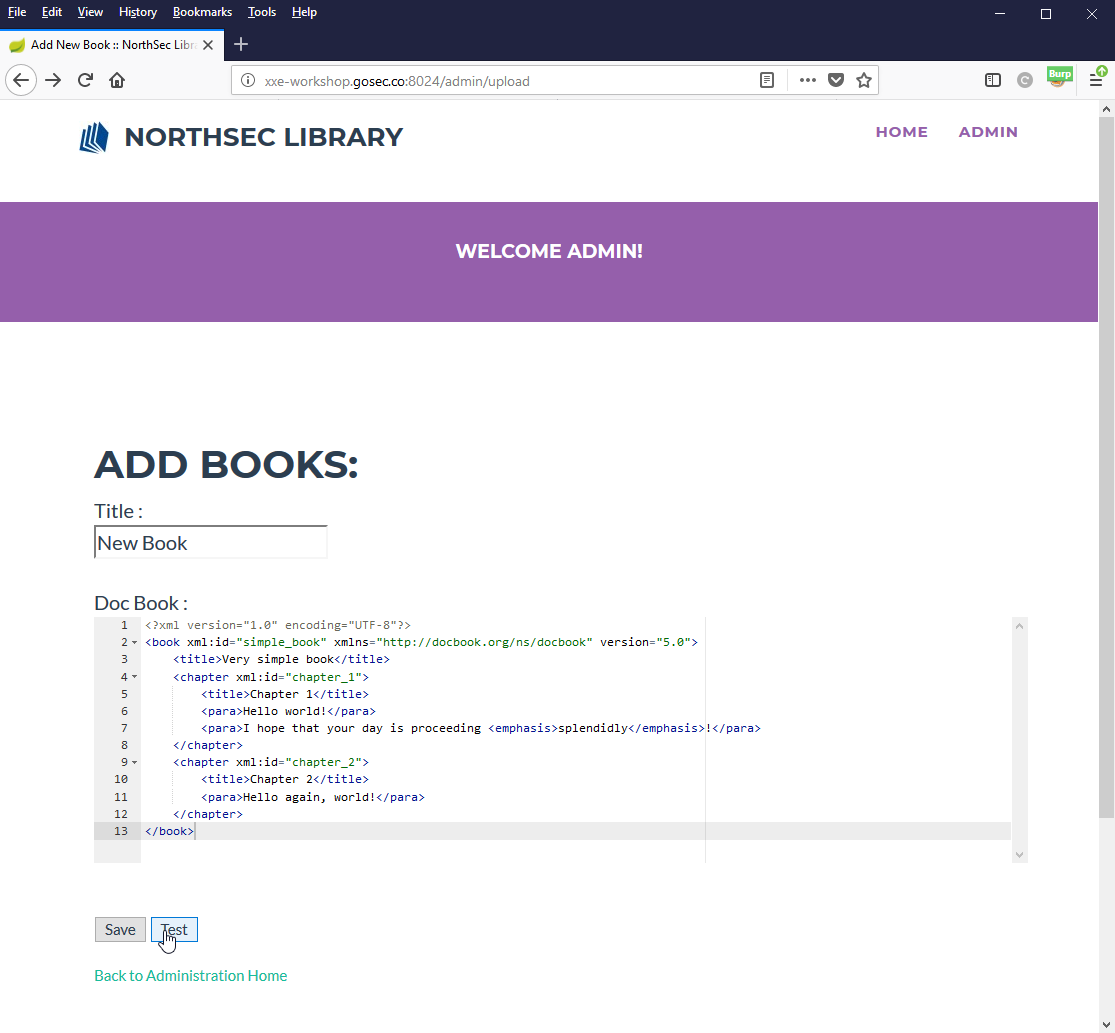
Task: Go to the browser home page
Action: (117, 81)
